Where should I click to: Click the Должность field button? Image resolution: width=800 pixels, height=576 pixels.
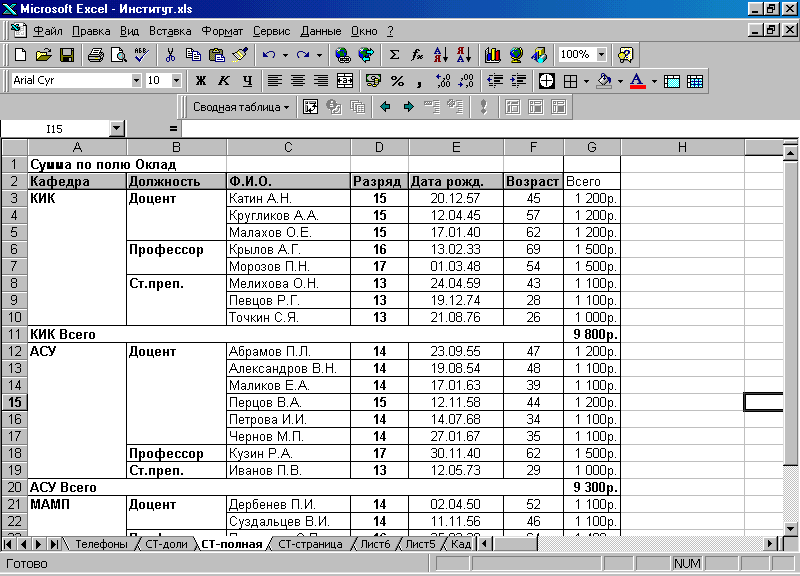coord(176,181)
